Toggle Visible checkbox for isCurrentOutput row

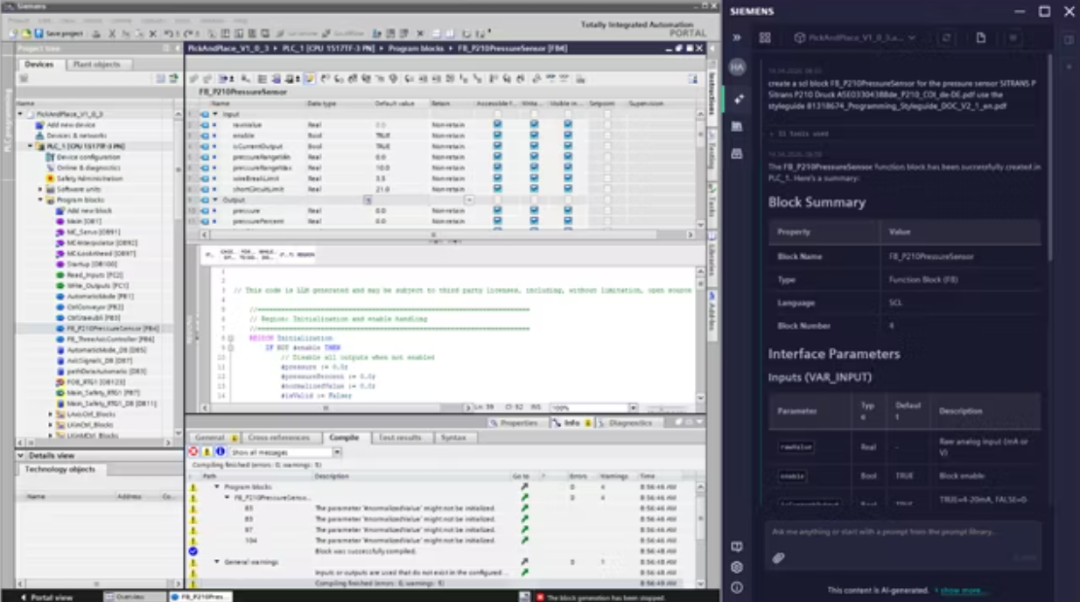click(x=568, y=146)
